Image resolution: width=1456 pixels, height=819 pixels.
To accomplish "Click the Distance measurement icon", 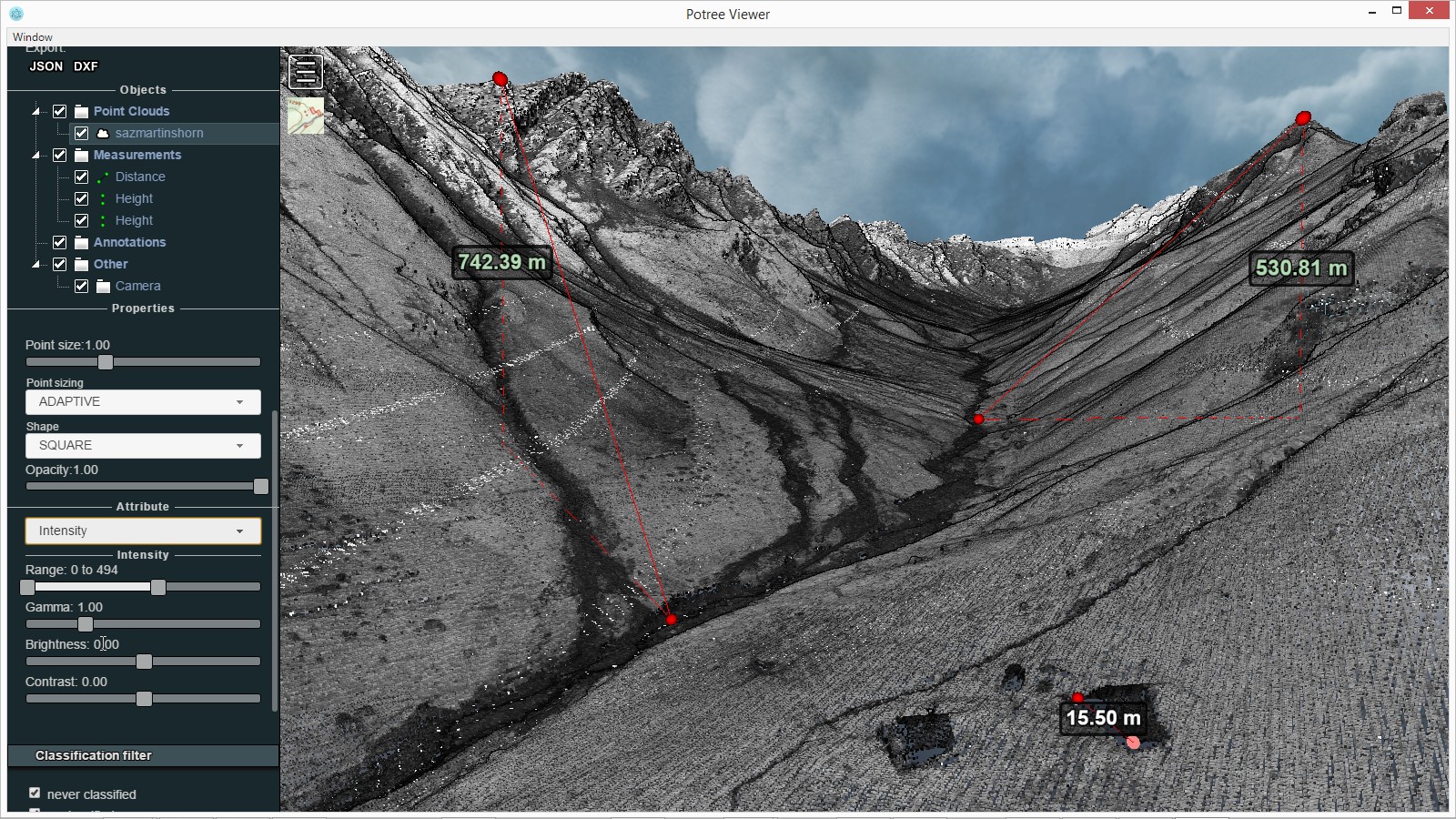I will pyautogui.click(x=103, y=177).
